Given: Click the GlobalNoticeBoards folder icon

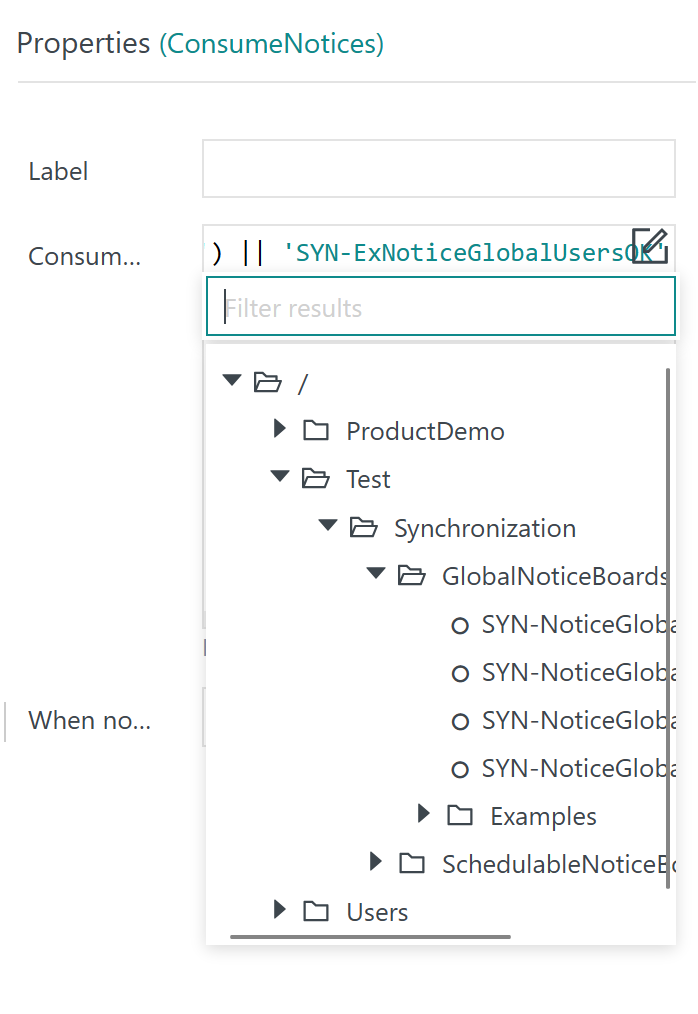Looking at the screenshot, I should 411,576.
